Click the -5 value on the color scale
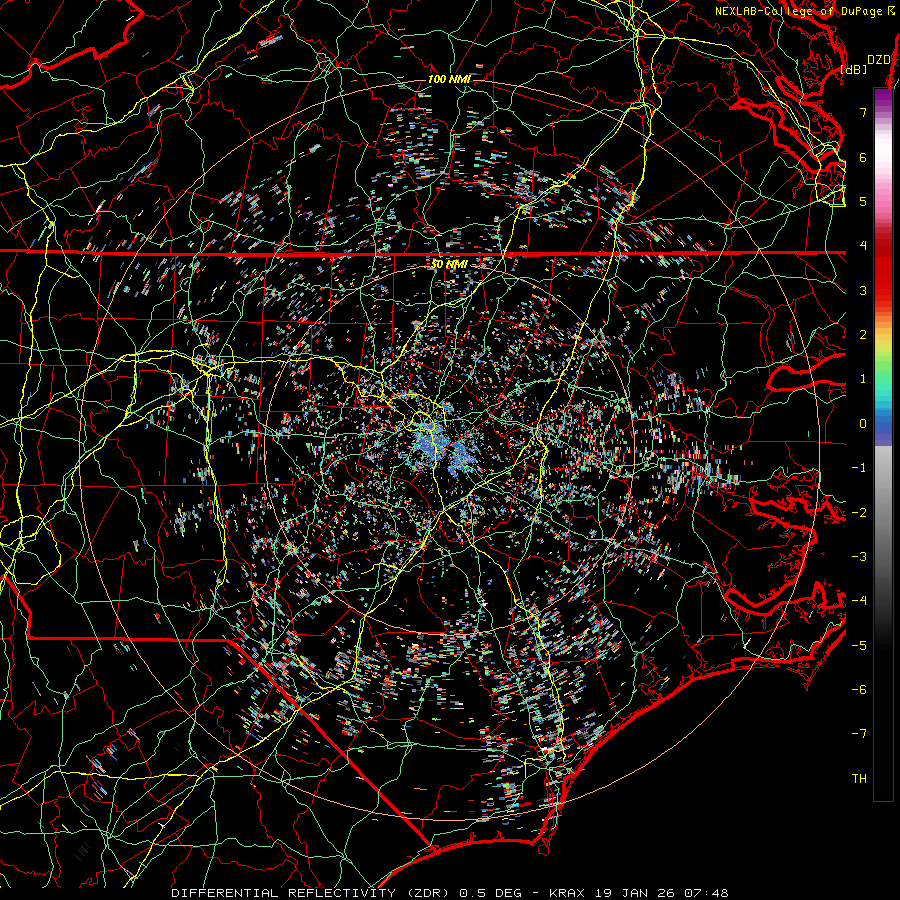The image size is (900, 900). coord(859,645)
